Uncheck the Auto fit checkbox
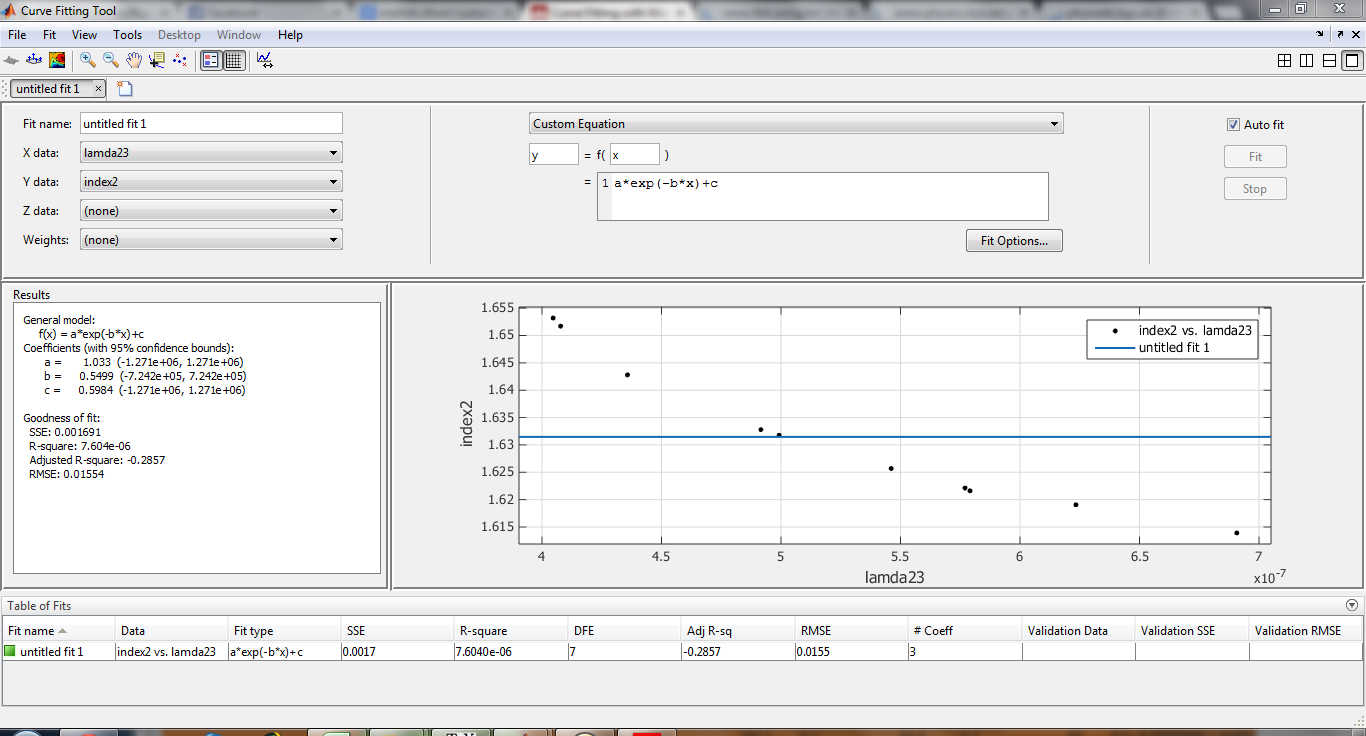 coord(1233,125)
